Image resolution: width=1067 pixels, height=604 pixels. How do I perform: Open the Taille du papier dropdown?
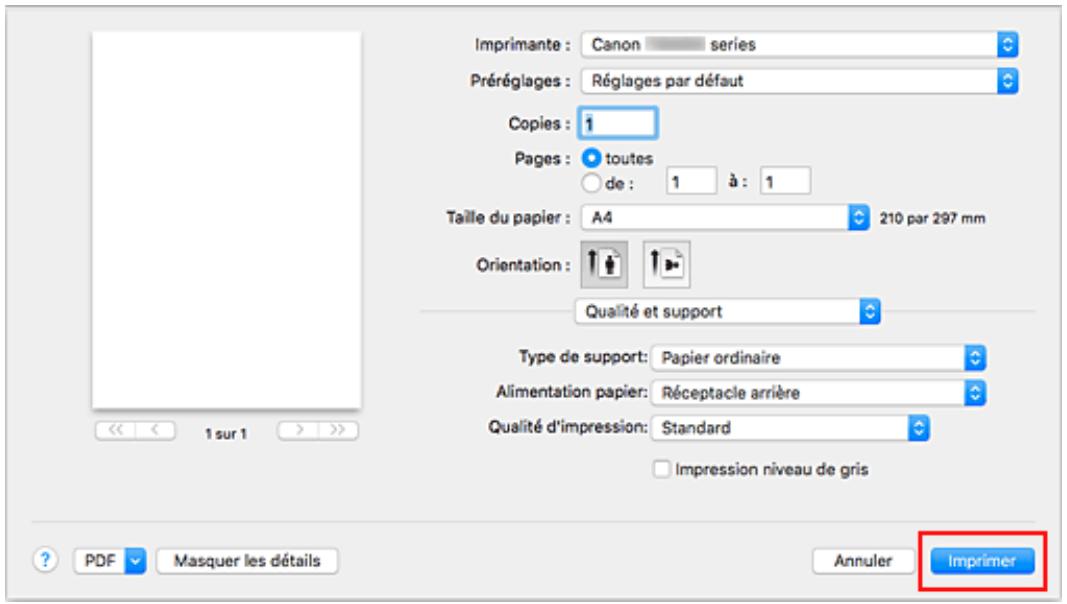(725, 218)
